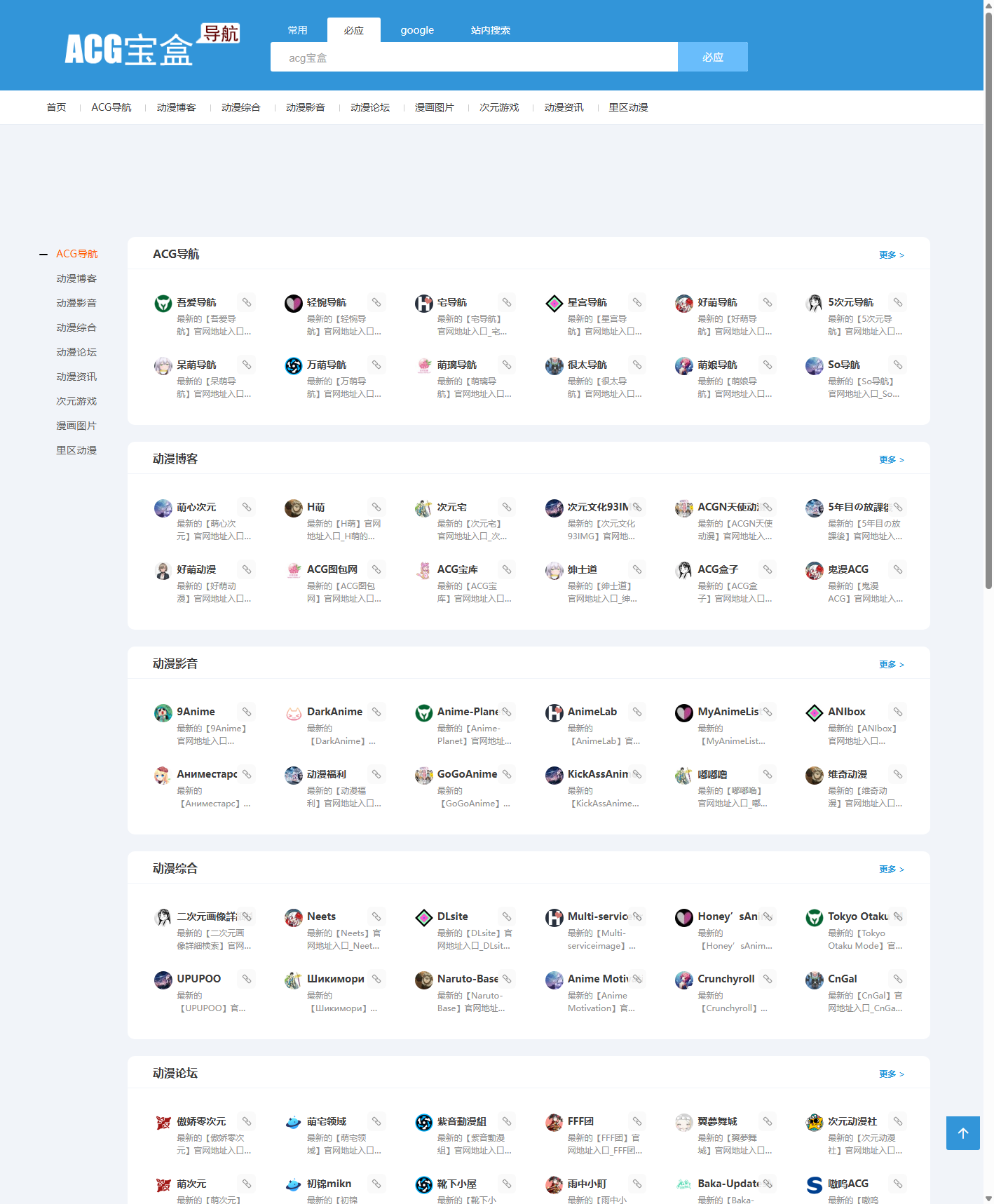Click the acg宝盒 search input field
Image resolution: width=994 pixels, height=1204 pixels.
(x=474, y=58)
